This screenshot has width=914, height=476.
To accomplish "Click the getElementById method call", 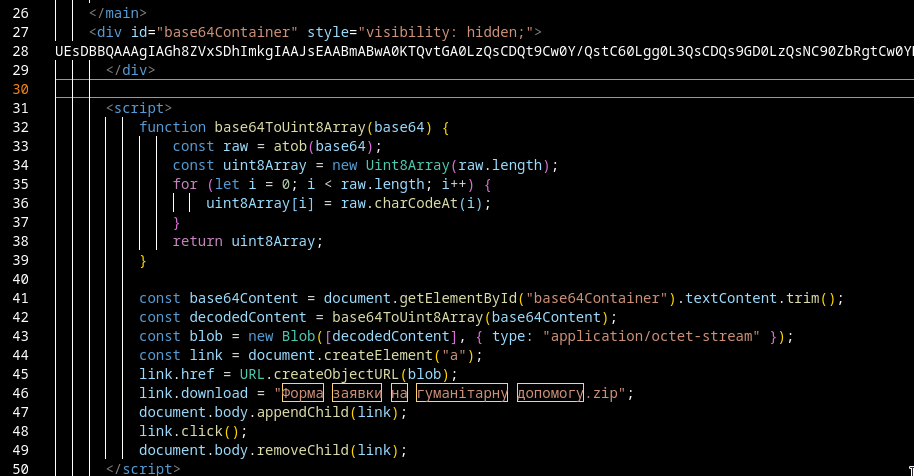I will (x=458, y=298).
